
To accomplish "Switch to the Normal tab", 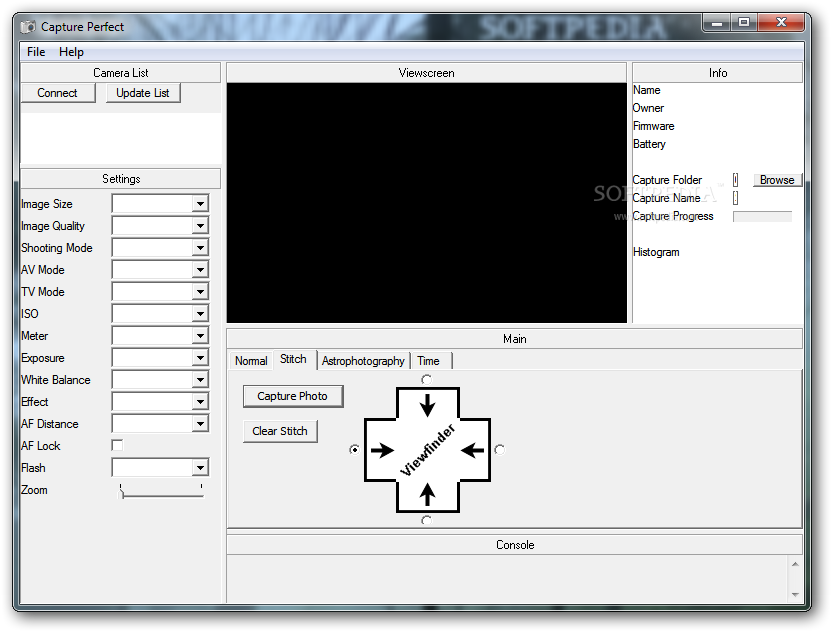I will [251, 361].
